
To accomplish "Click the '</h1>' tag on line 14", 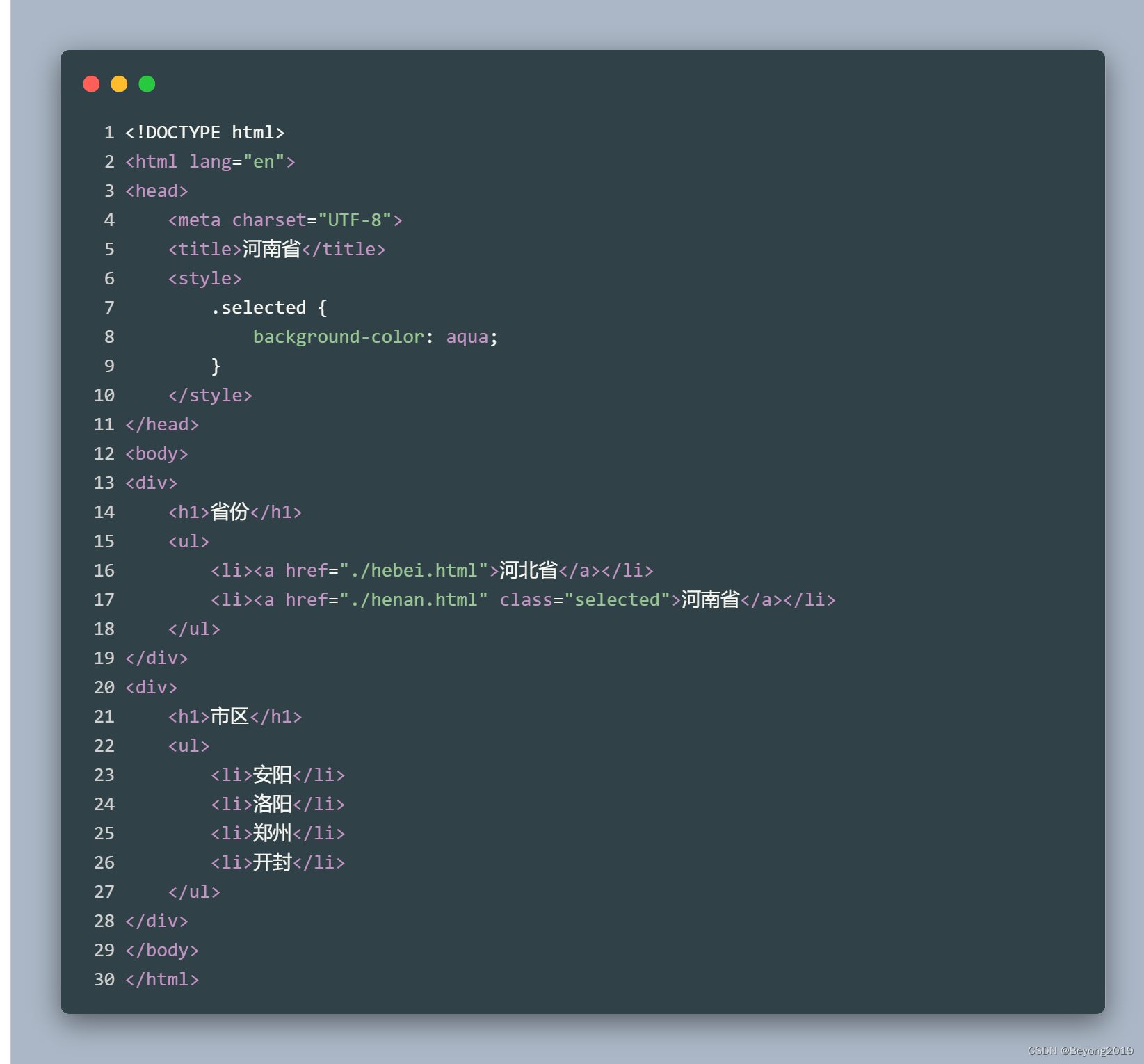I will pos(276,512).
